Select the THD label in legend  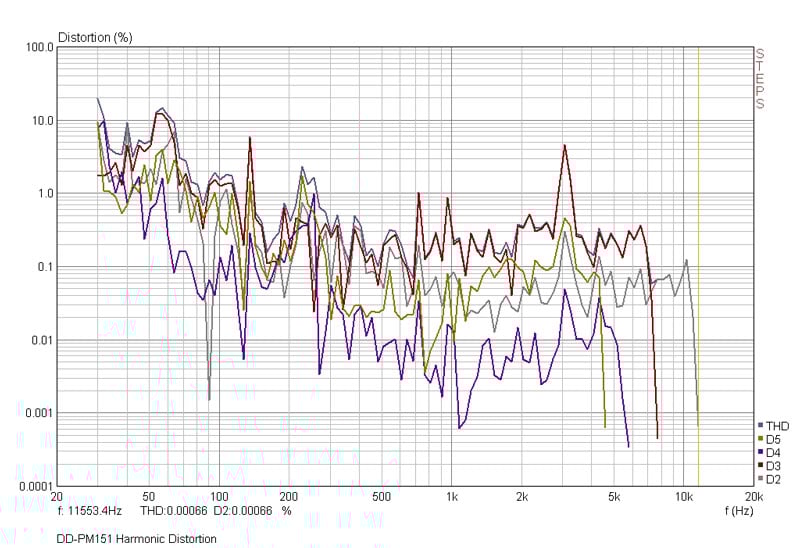(777, 426)
